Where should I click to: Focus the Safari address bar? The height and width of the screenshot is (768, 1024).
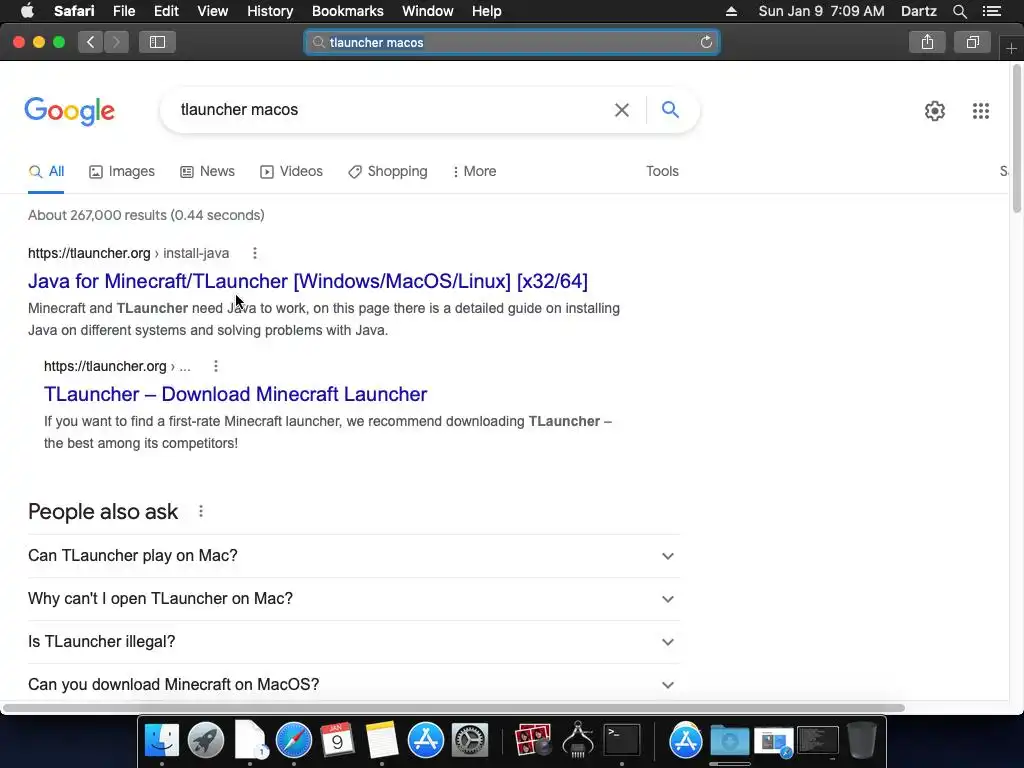tap(511, 42)
